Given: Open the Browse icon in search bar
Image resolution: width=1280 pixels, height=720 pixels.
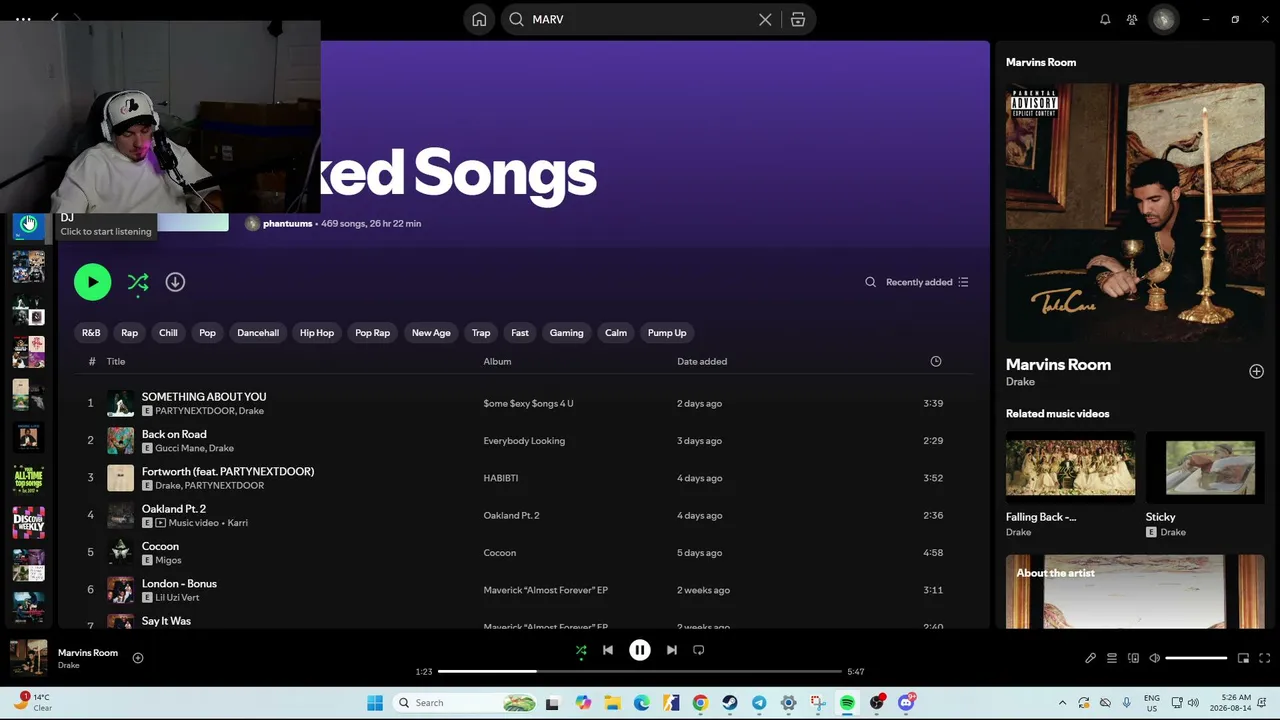Looking at the screenshot, I should tap(798, 19).
